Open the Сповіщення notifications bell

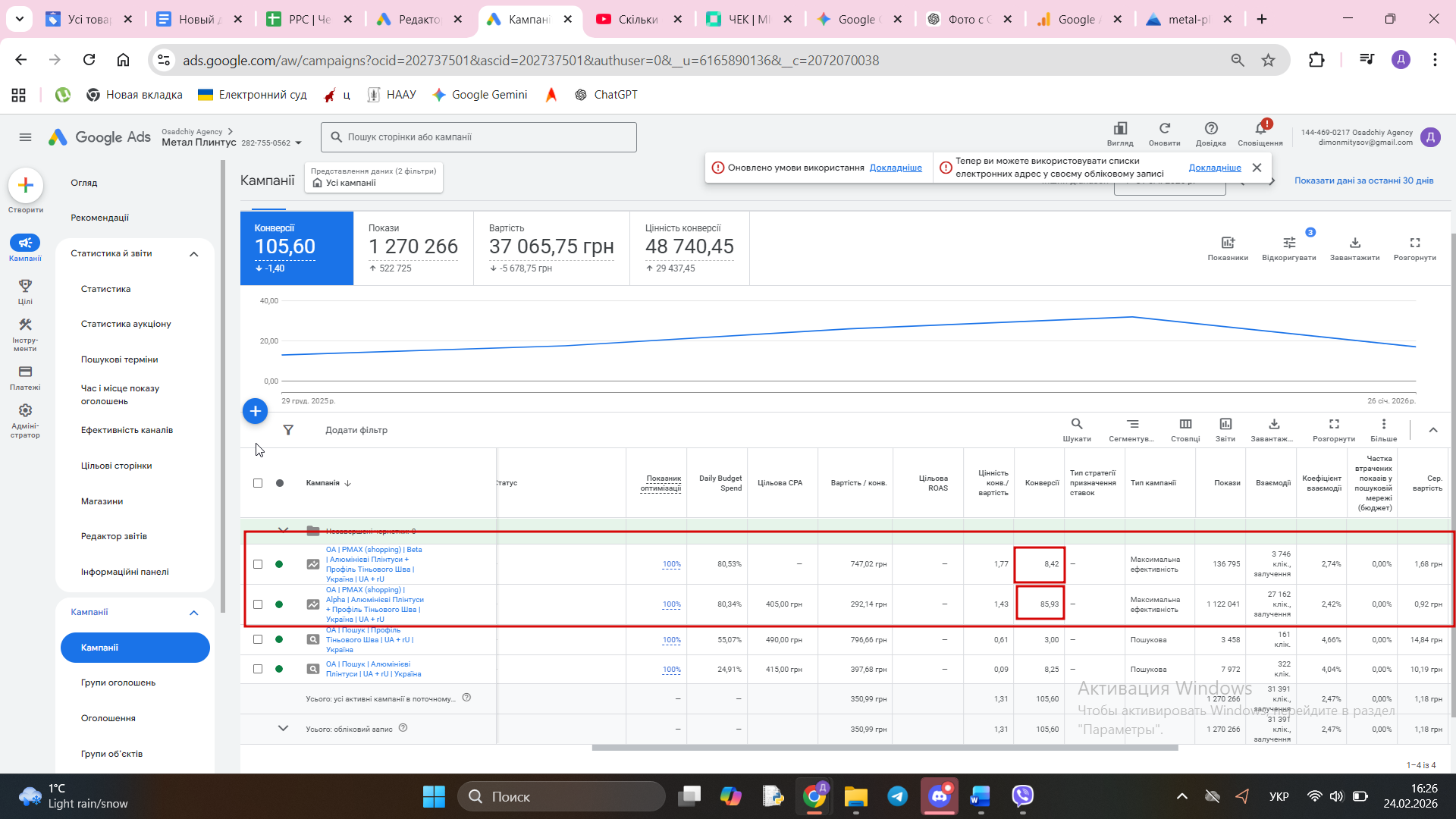pos(1260,132)
